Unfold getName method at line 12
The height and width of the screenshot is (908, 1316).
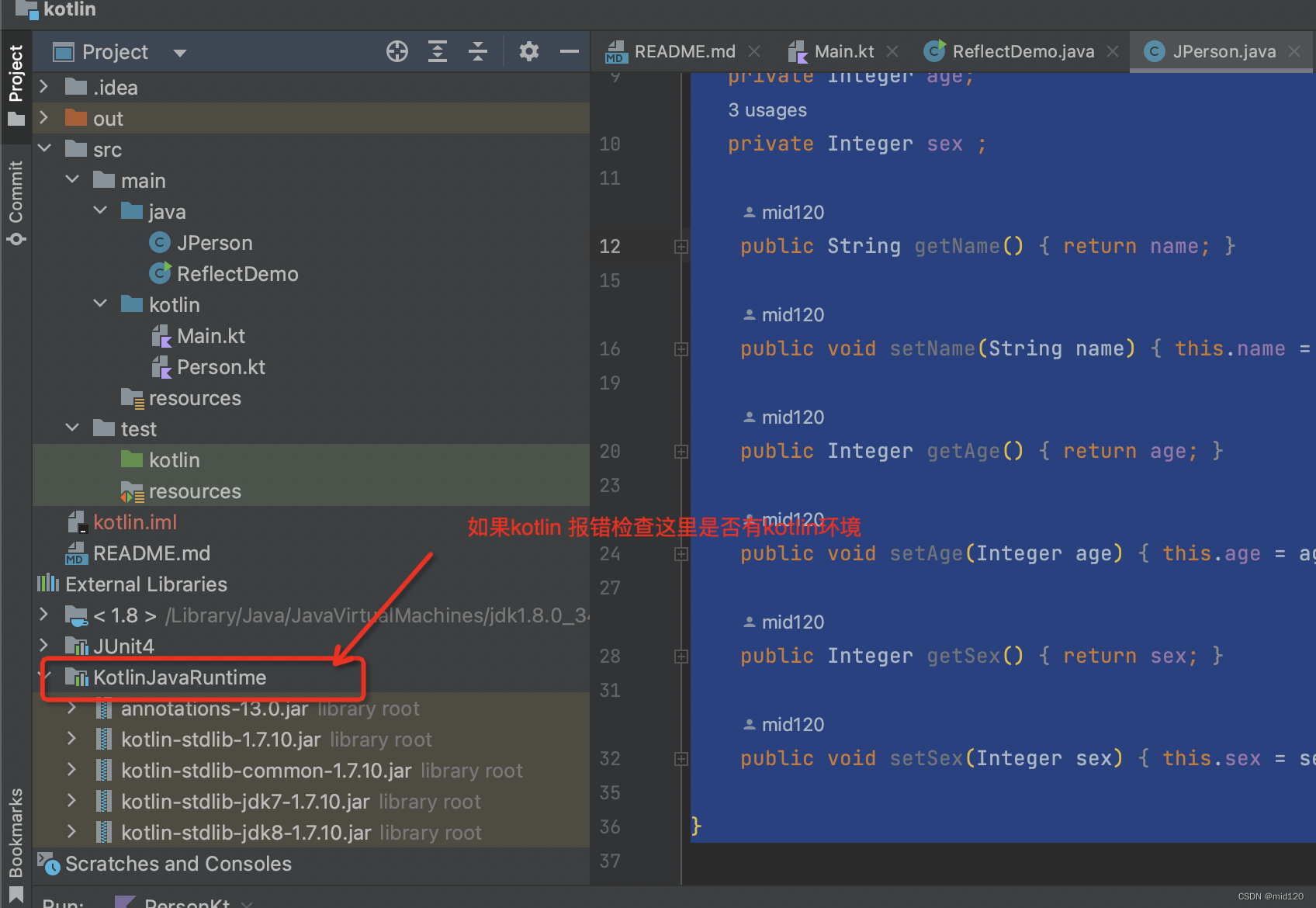point(681,247)
